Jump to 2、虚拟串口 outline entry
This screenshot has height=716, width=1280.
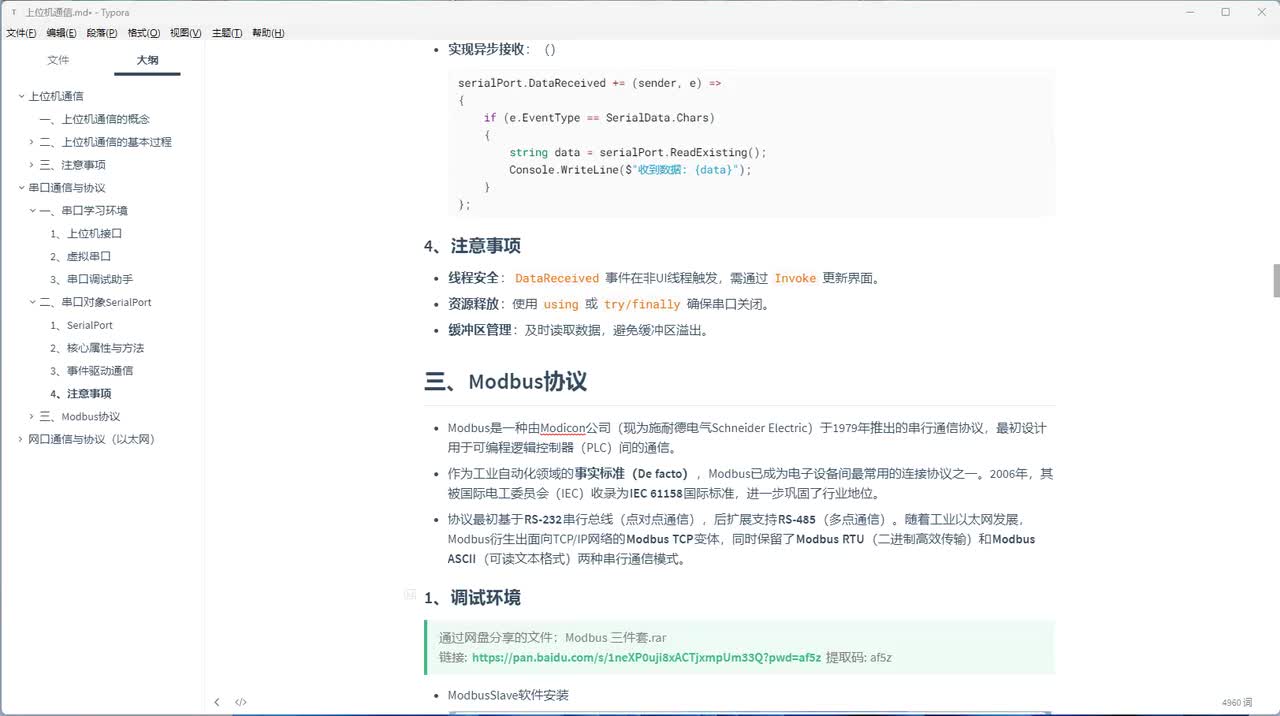pos(80,256)
